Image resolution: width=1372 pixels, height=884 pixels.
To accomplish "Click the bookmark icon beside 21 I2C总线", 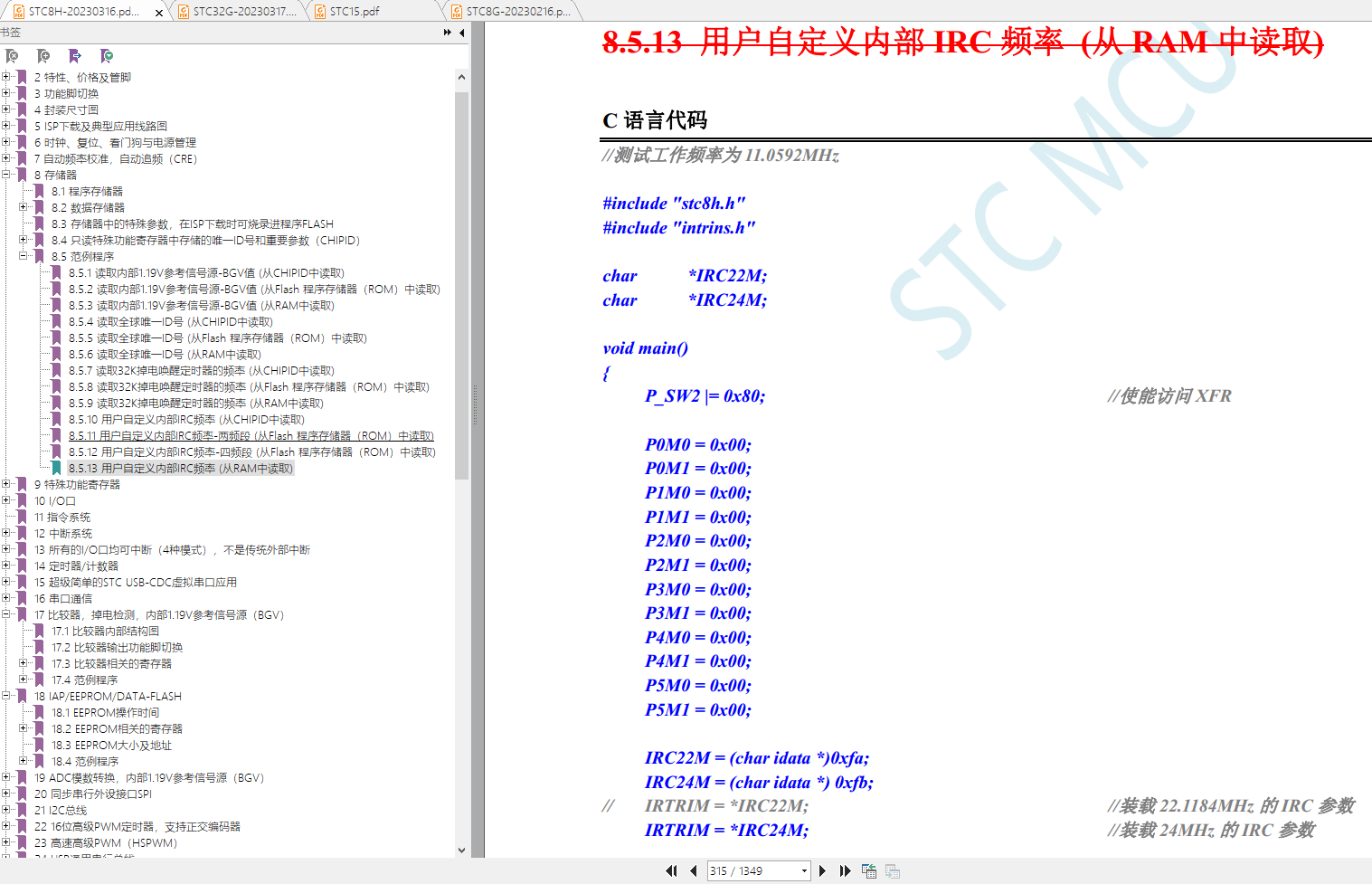I will click(22, 810).
